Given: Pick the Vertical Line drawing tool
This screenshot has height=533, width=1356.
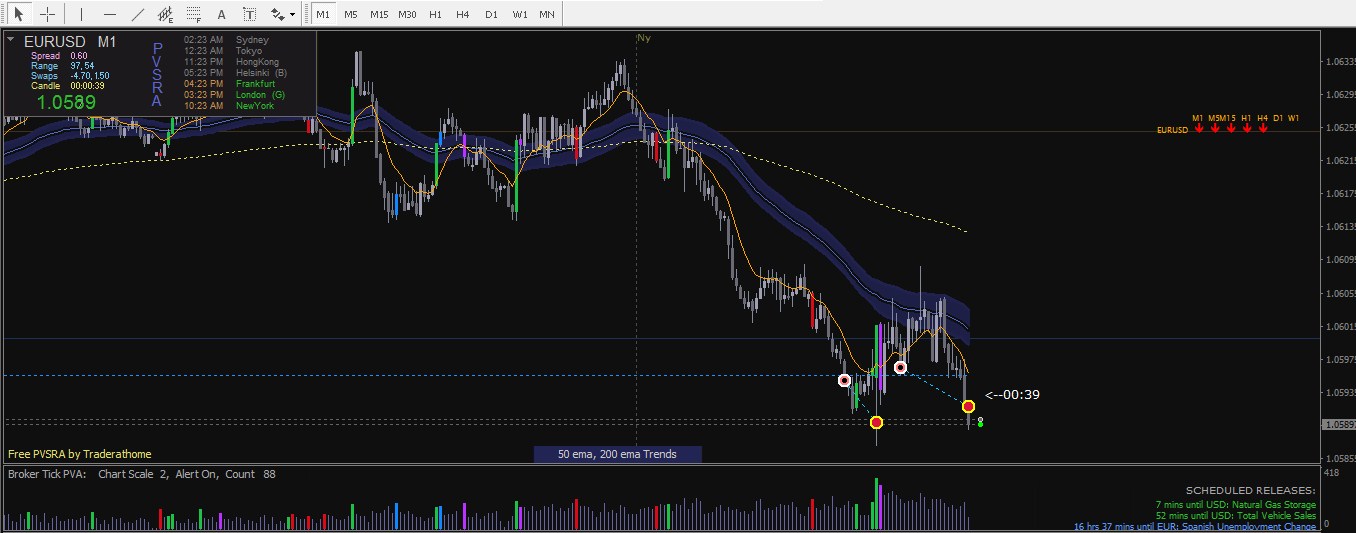Looking at the screenshot, I should tap(81, 14).
